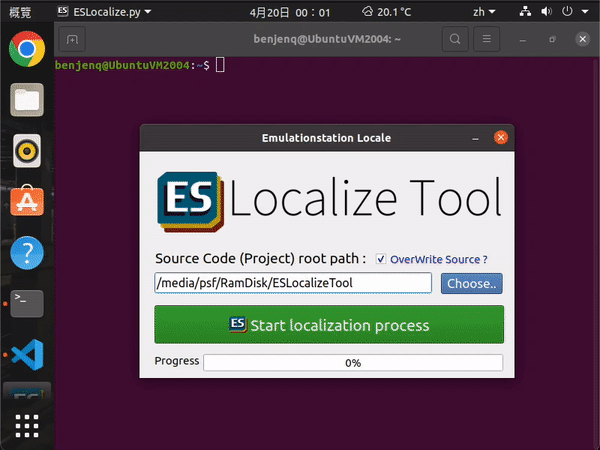
Task: Expand the system menu arrow
Action: [x=585, y=12]
